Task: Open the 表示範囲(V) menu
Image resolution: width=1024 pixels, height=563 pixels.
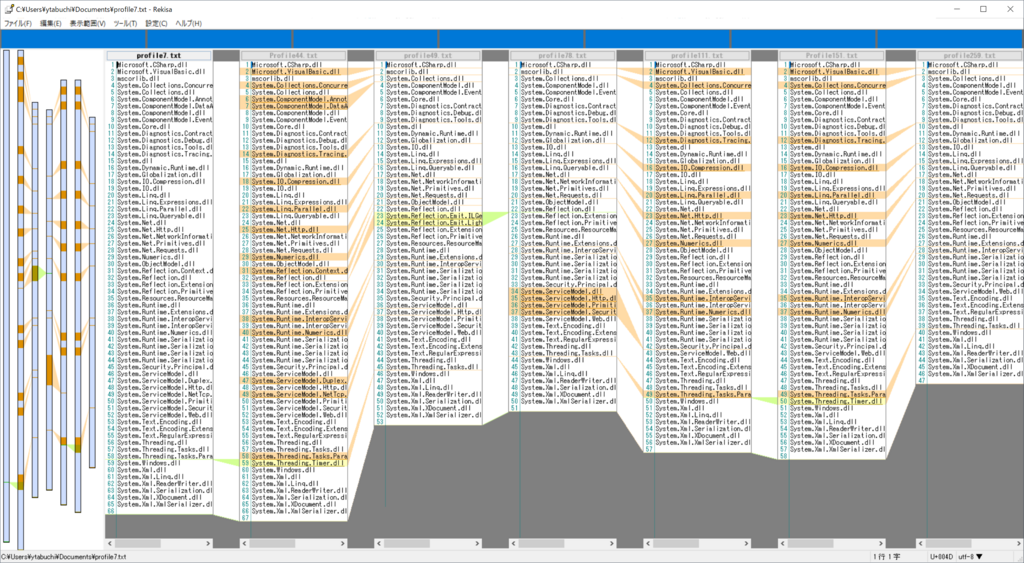Action: tap(88, 24)
